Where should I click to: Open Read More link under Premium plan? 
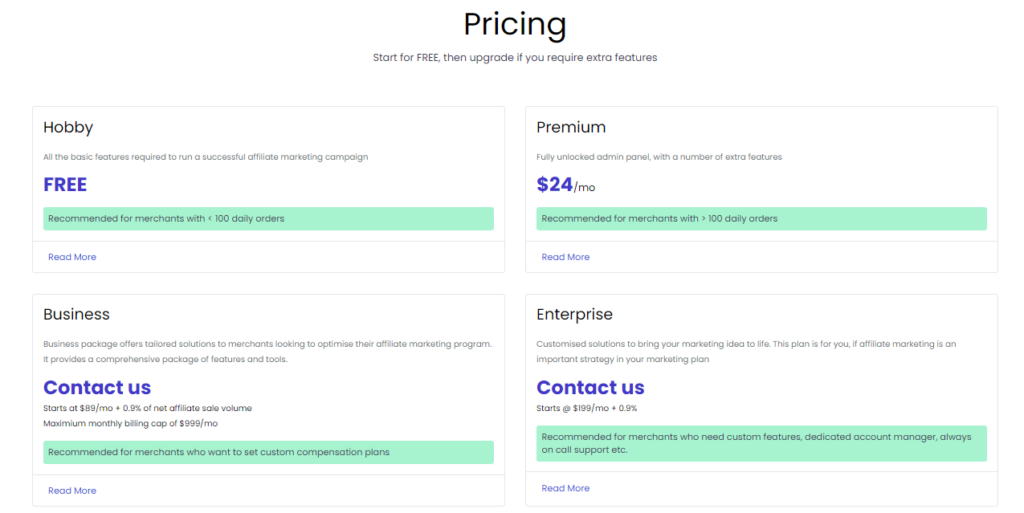pos(566,257)
